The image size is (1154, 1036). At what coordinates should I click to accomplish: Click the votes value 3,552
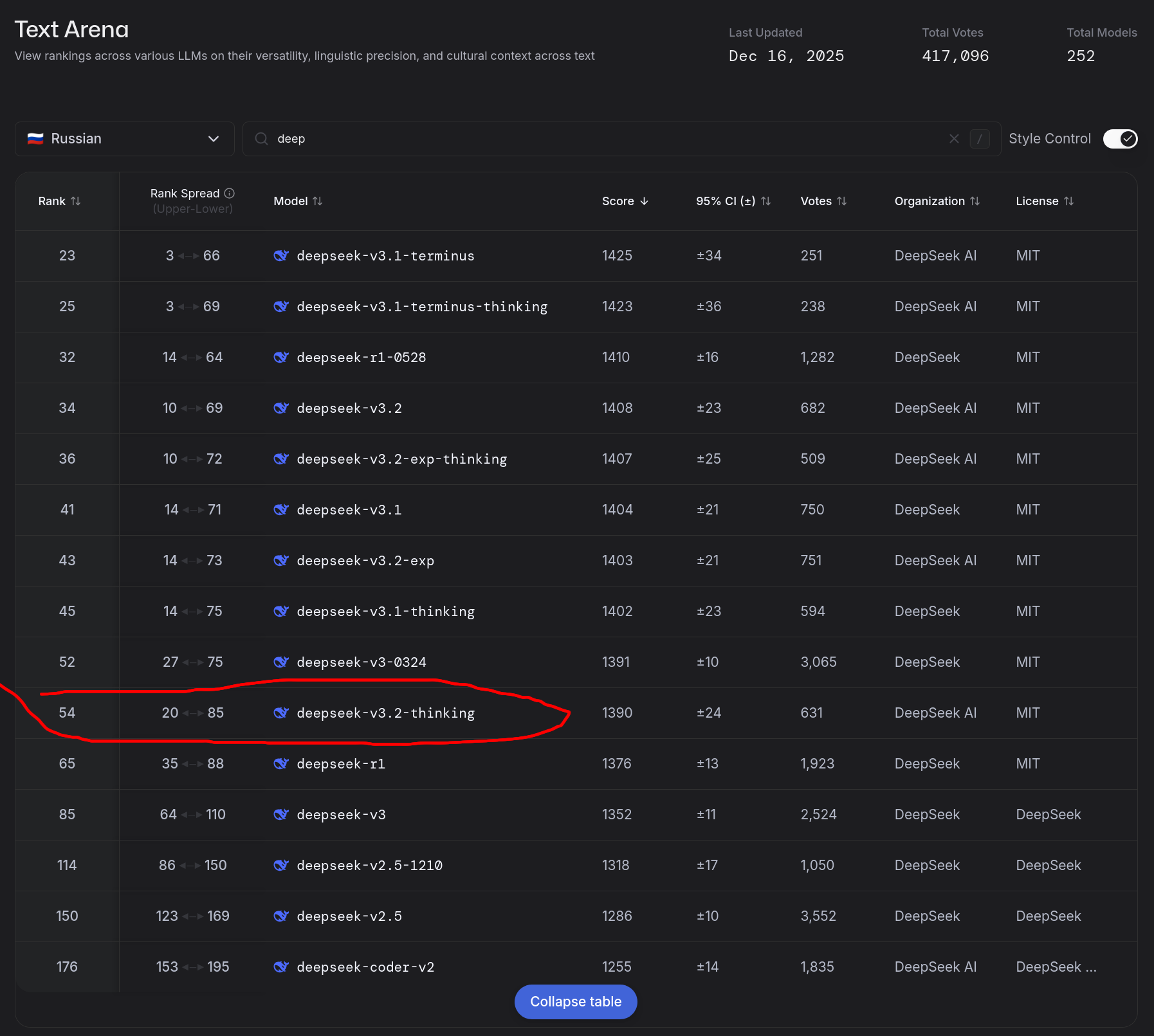point(818,916)
